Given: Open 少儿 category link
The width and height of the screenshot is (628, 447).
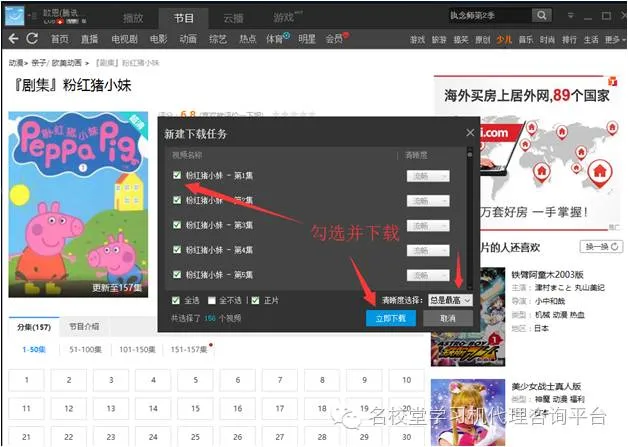Looking at the screenshot, I should click(x=504, y=40).
